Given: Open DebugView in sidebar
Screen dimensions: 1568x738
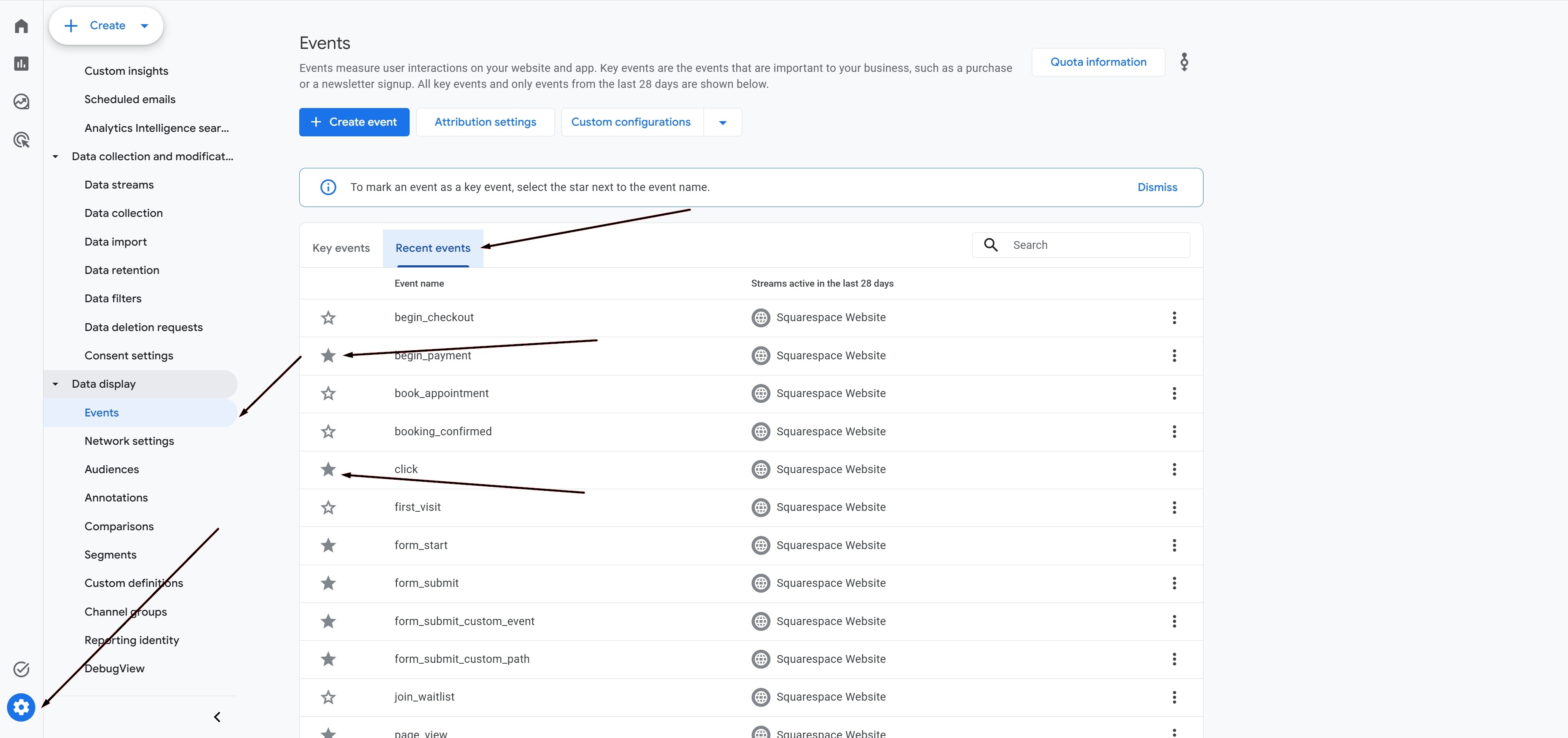Looking at the screenshot, I should pos(115,669).
